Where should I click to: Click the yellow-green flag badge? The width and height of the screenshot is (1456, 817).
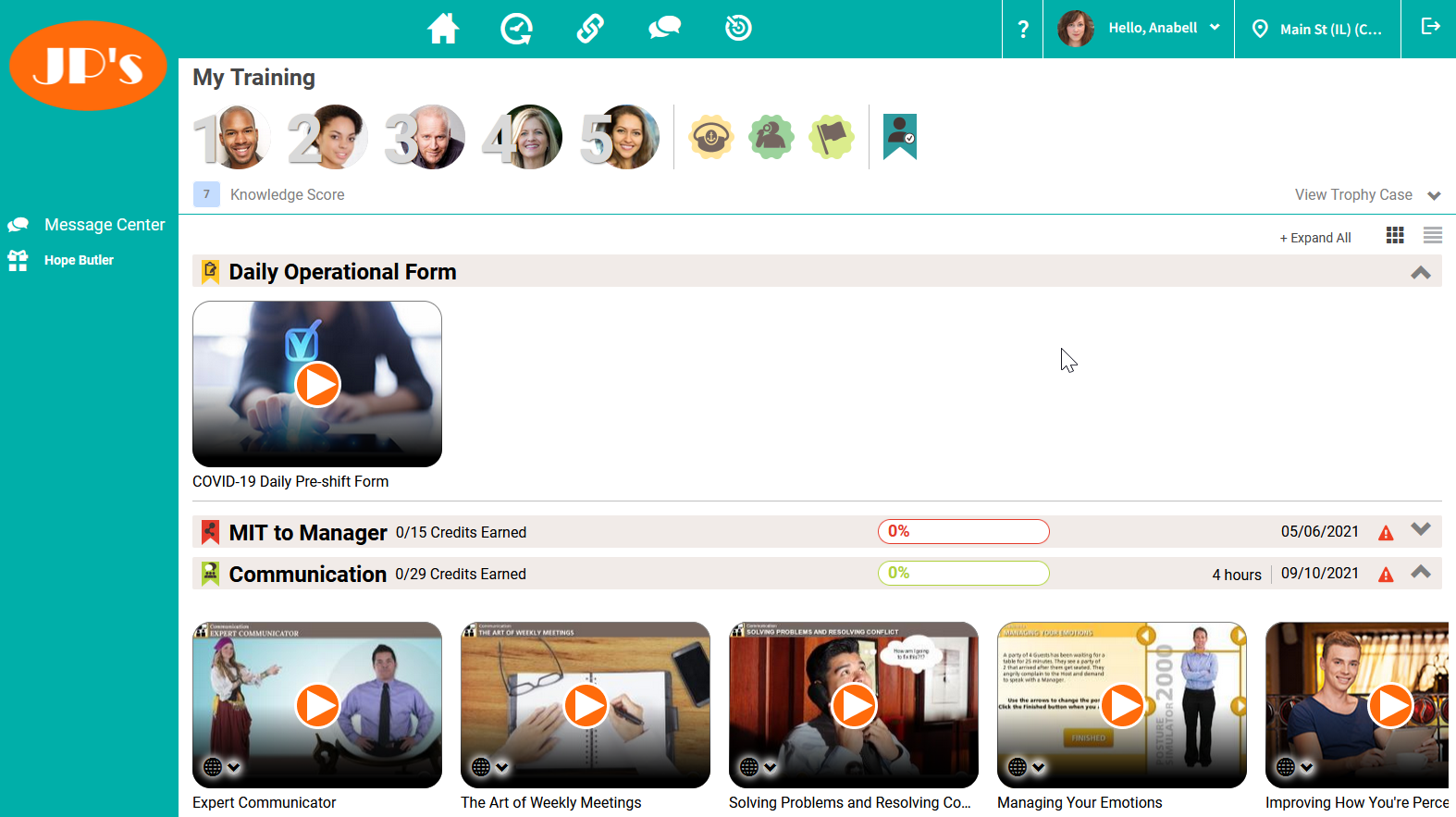point(832,137)
